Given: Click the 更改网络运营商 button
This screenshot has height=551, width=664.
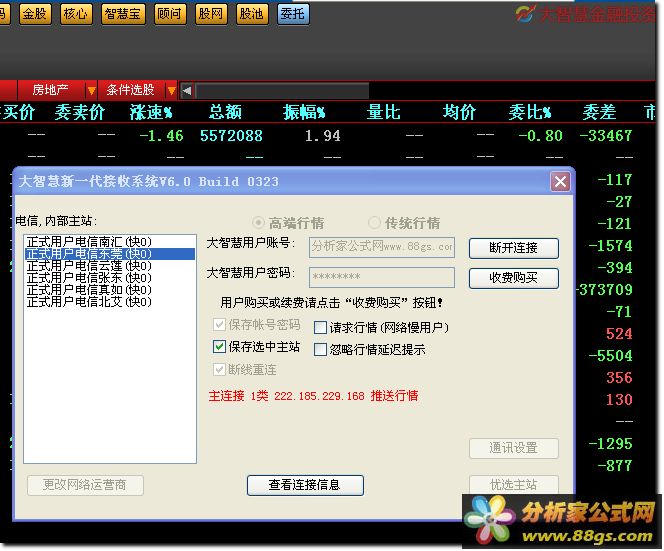Looking at the screenshot, I should (x=85, y=485).
